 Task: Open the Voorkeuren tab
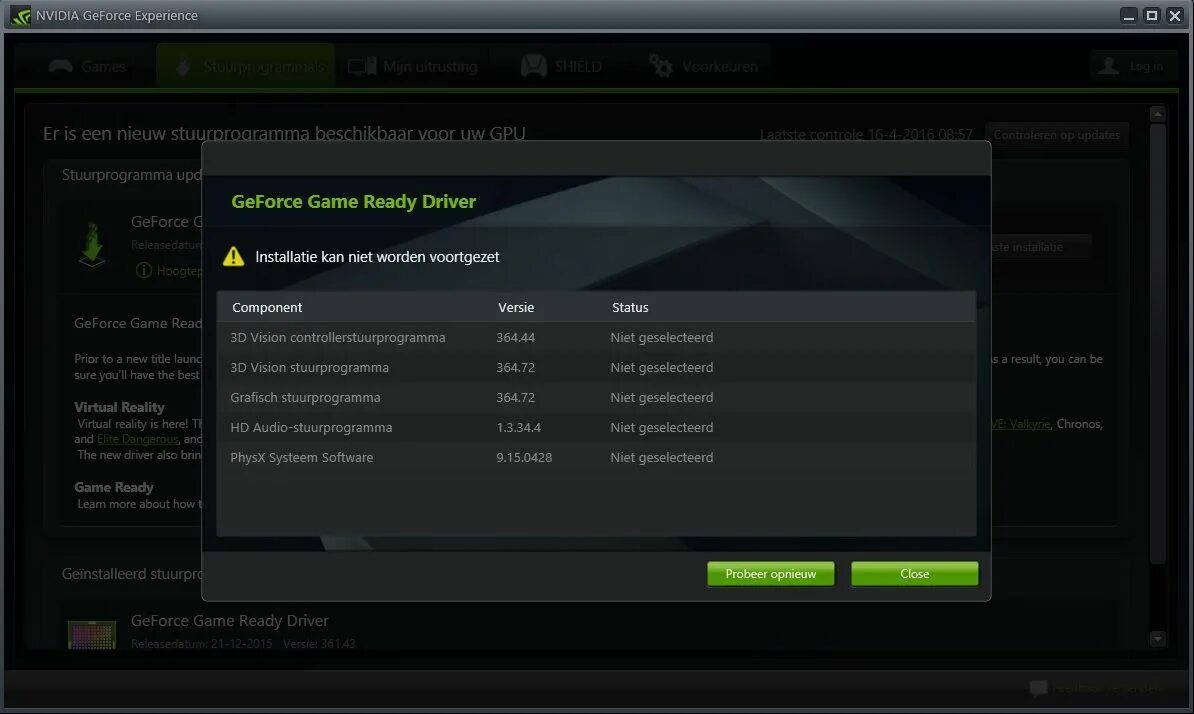(x=703, y=66)
